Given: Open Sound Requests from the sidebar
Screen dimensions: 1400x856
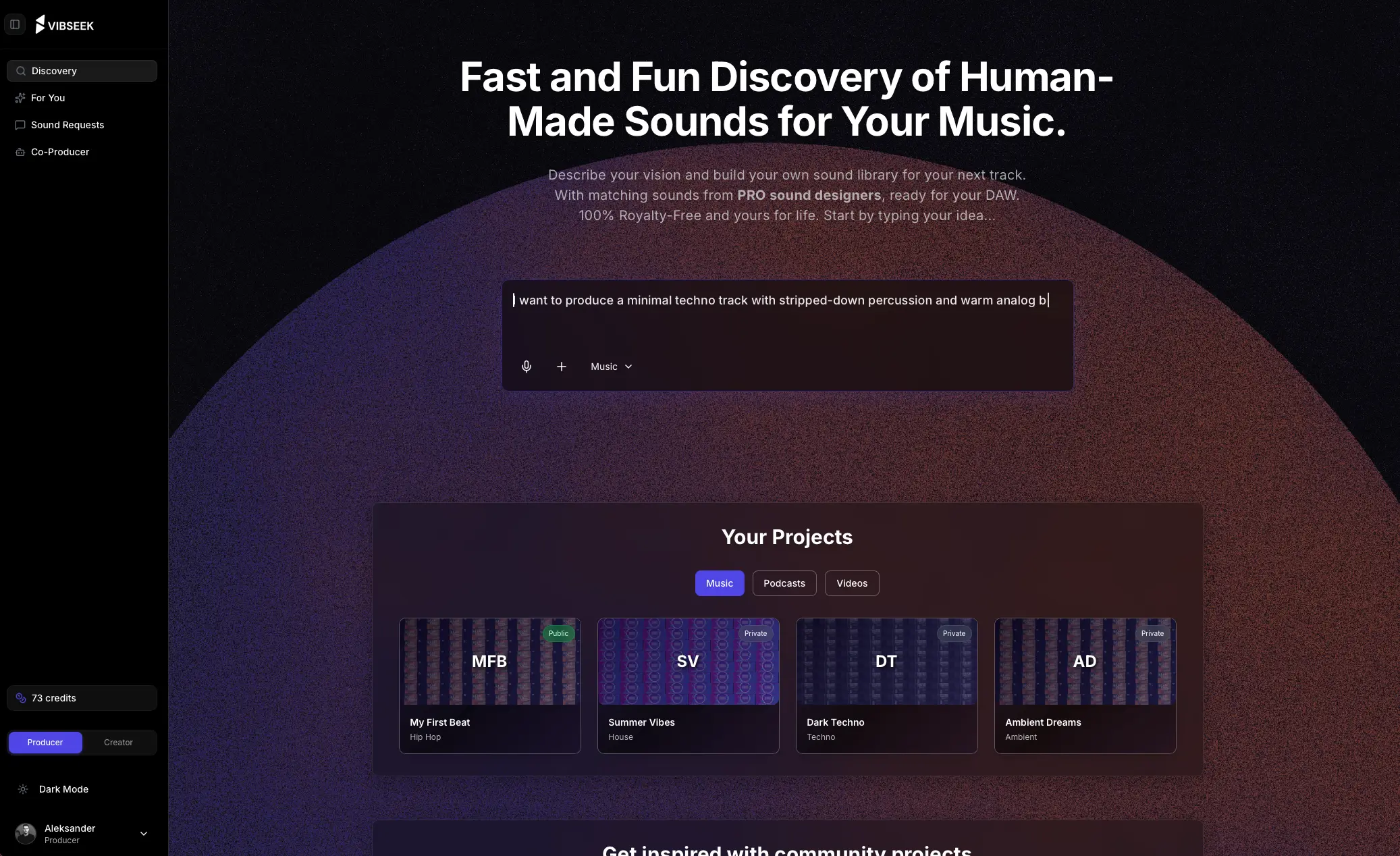Looking at the screenshot, I should tap(67, 125).
